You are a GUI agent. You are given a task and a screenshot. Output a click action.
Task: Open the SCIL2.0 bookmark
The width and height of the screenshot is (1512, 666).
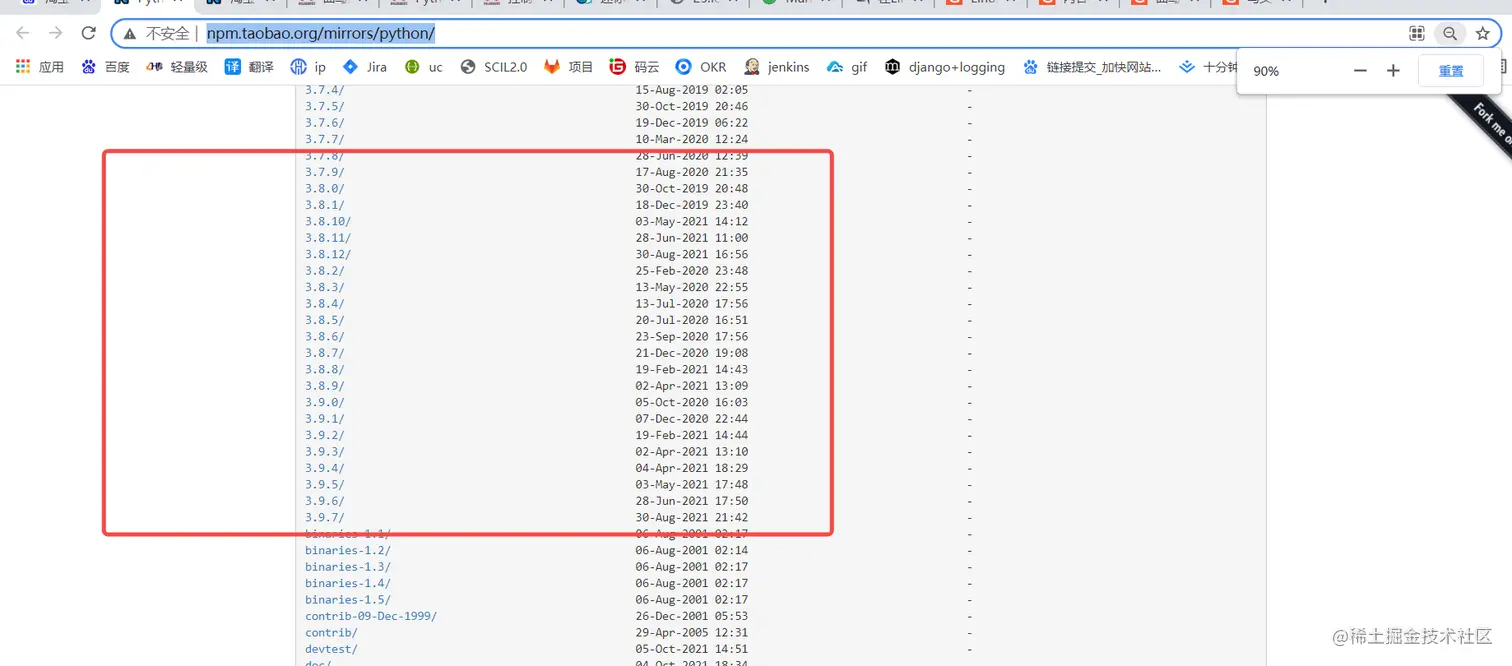tap(494, 67)
